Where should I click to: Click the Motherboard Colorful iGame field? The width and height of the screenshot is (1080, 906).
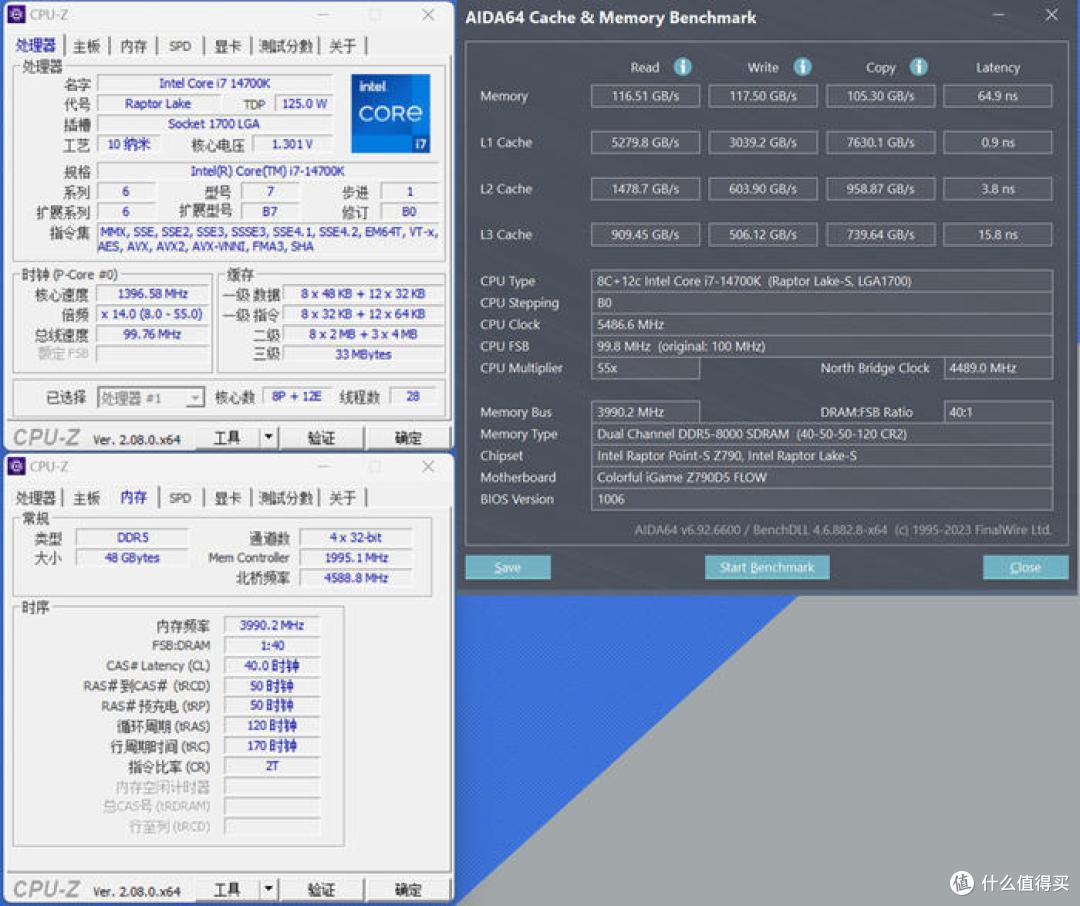point(822,477)
